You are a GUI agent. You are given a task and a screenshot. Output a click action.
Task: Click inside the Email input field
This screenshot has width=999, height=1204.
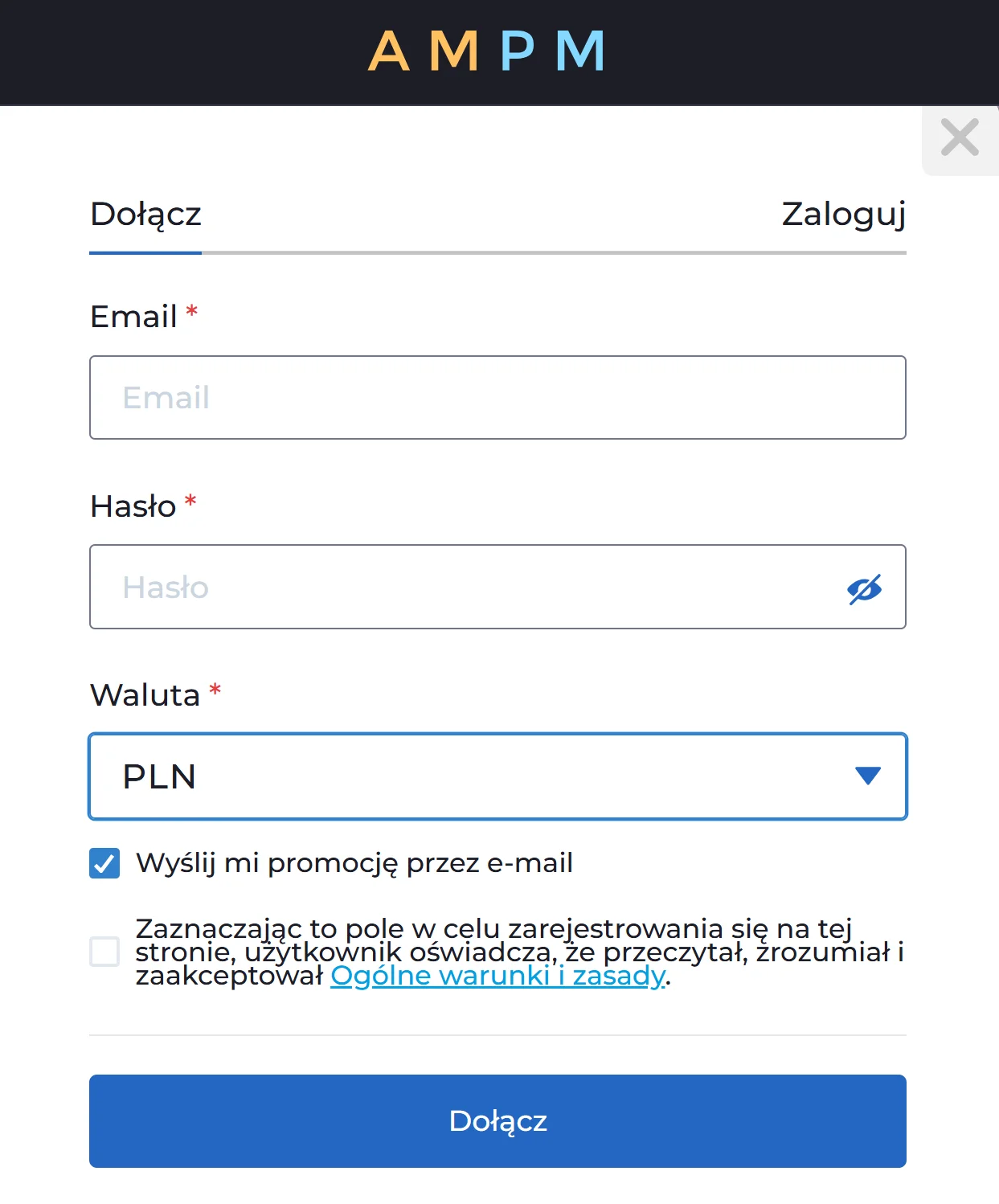497,397
